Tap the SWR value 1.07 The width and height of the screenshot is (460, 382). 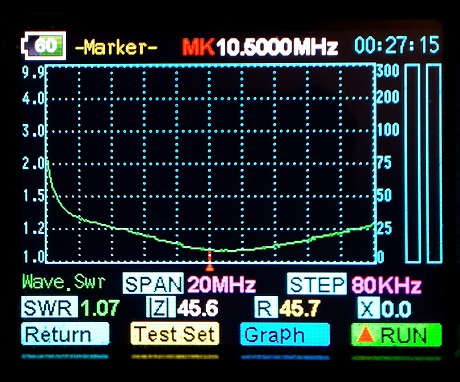tap(100, 308)
